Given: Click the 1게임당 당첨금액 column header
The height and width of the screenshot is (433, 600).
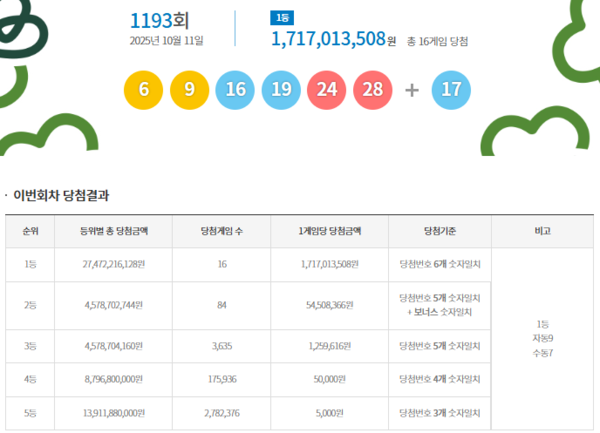Looking at the screenshot, I should [x=330, y=231].
